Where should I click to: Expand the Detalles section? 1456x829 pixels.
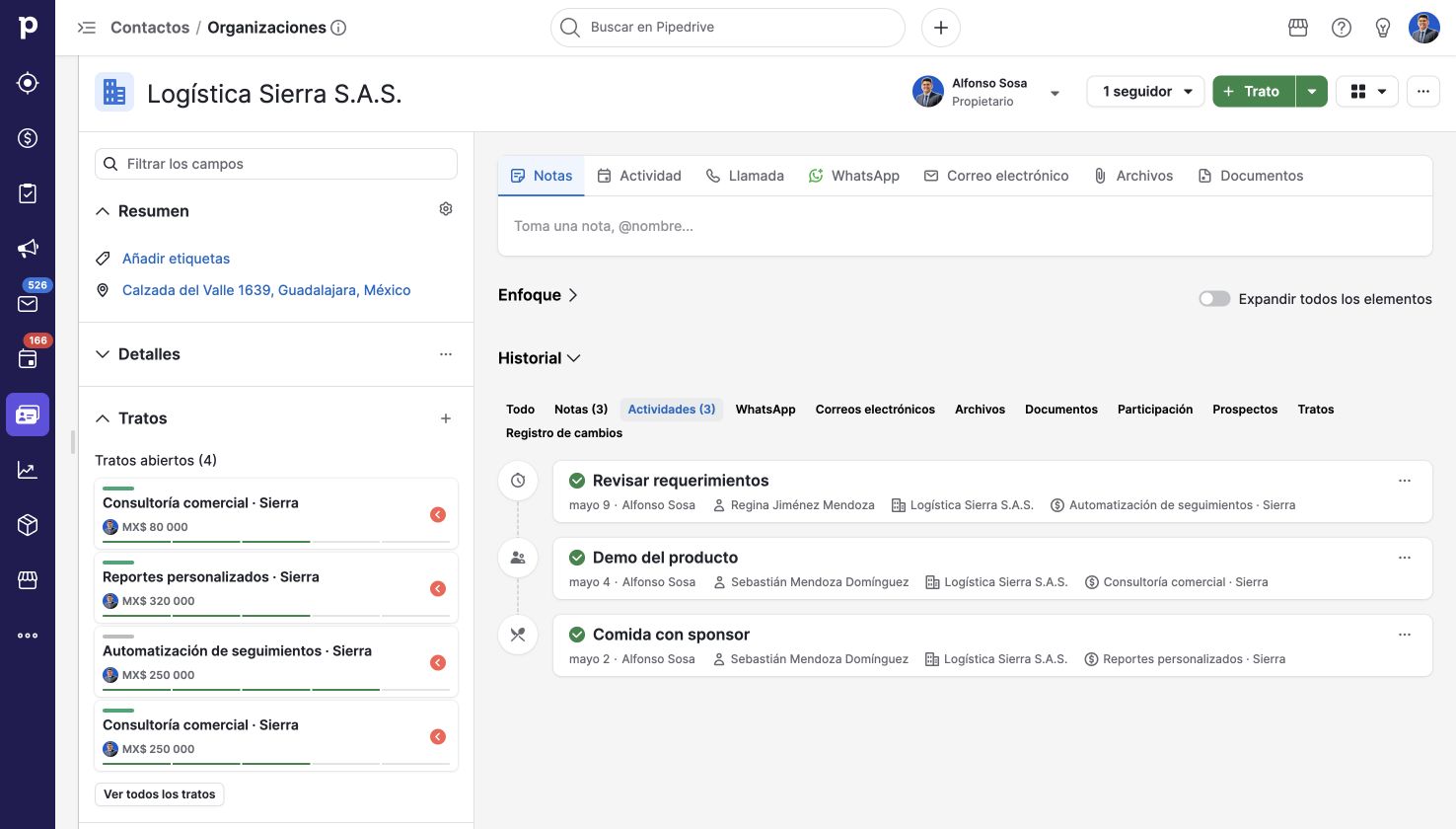[103, 354]
